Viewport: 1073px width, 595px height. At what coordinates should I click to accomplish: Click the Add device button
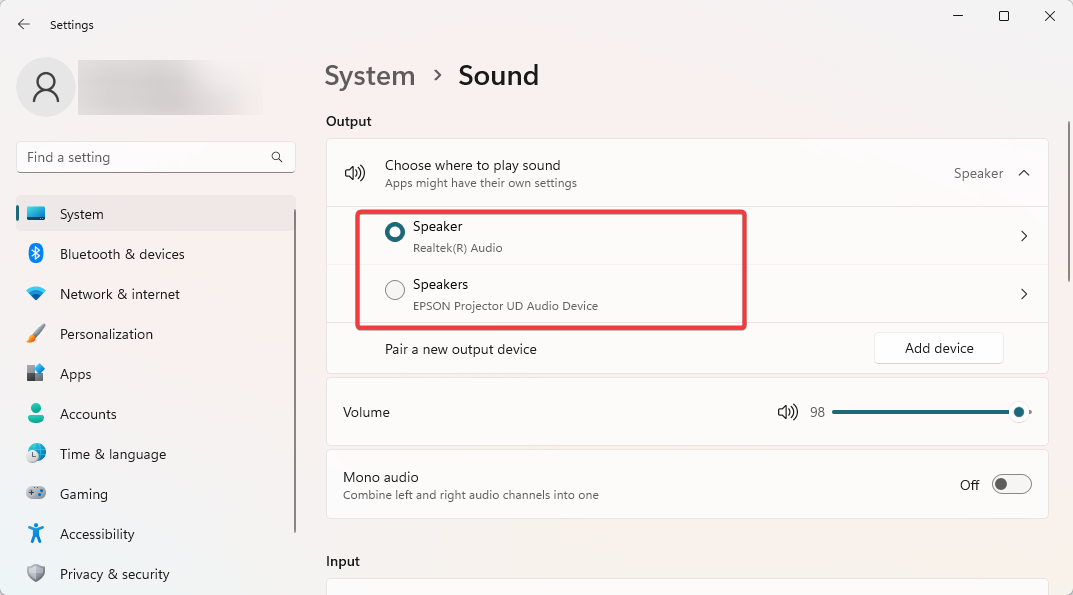click(939, 349)
